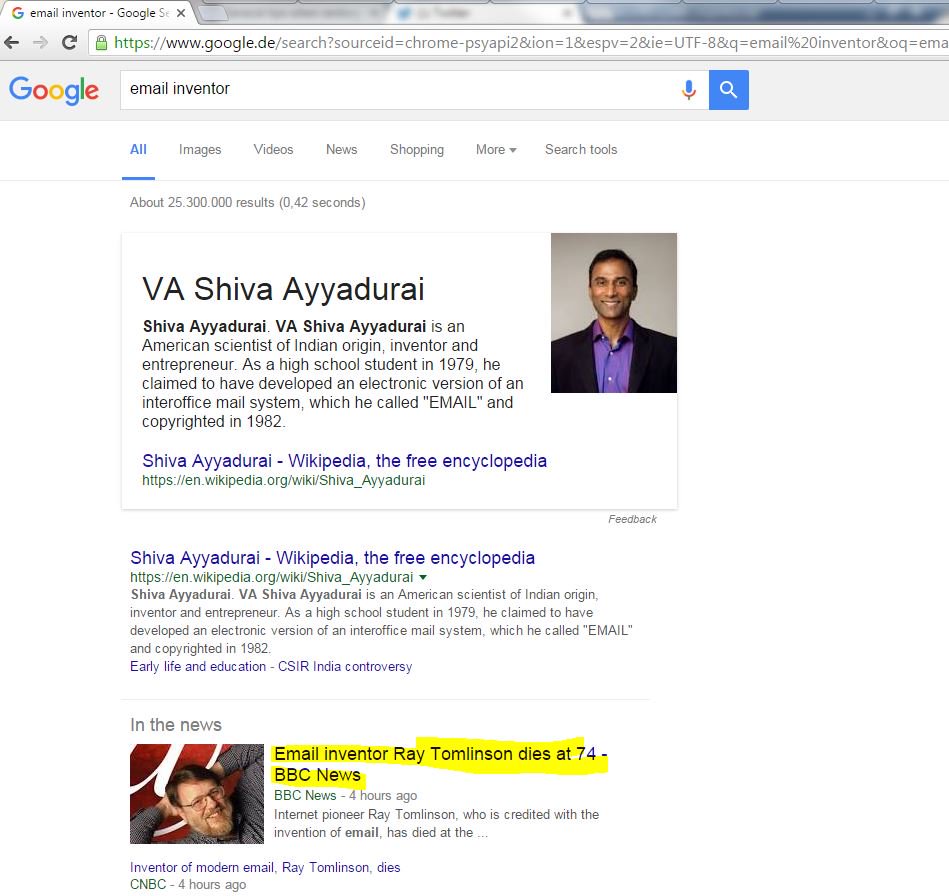
Task: Switch to the Shopping tab
Action: point(416,150)
